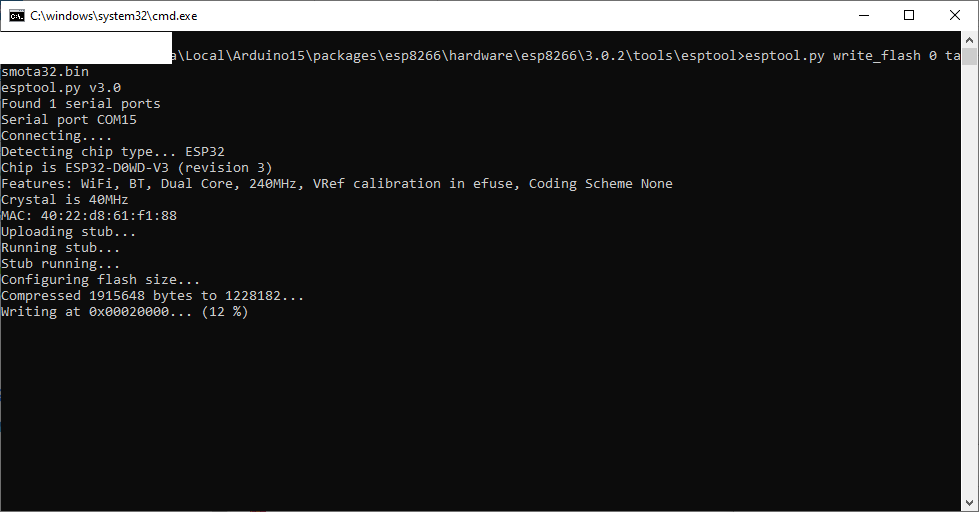979x512 pixels.
Task: Click the scrollbar down arrow
Action: coord(969,503)
